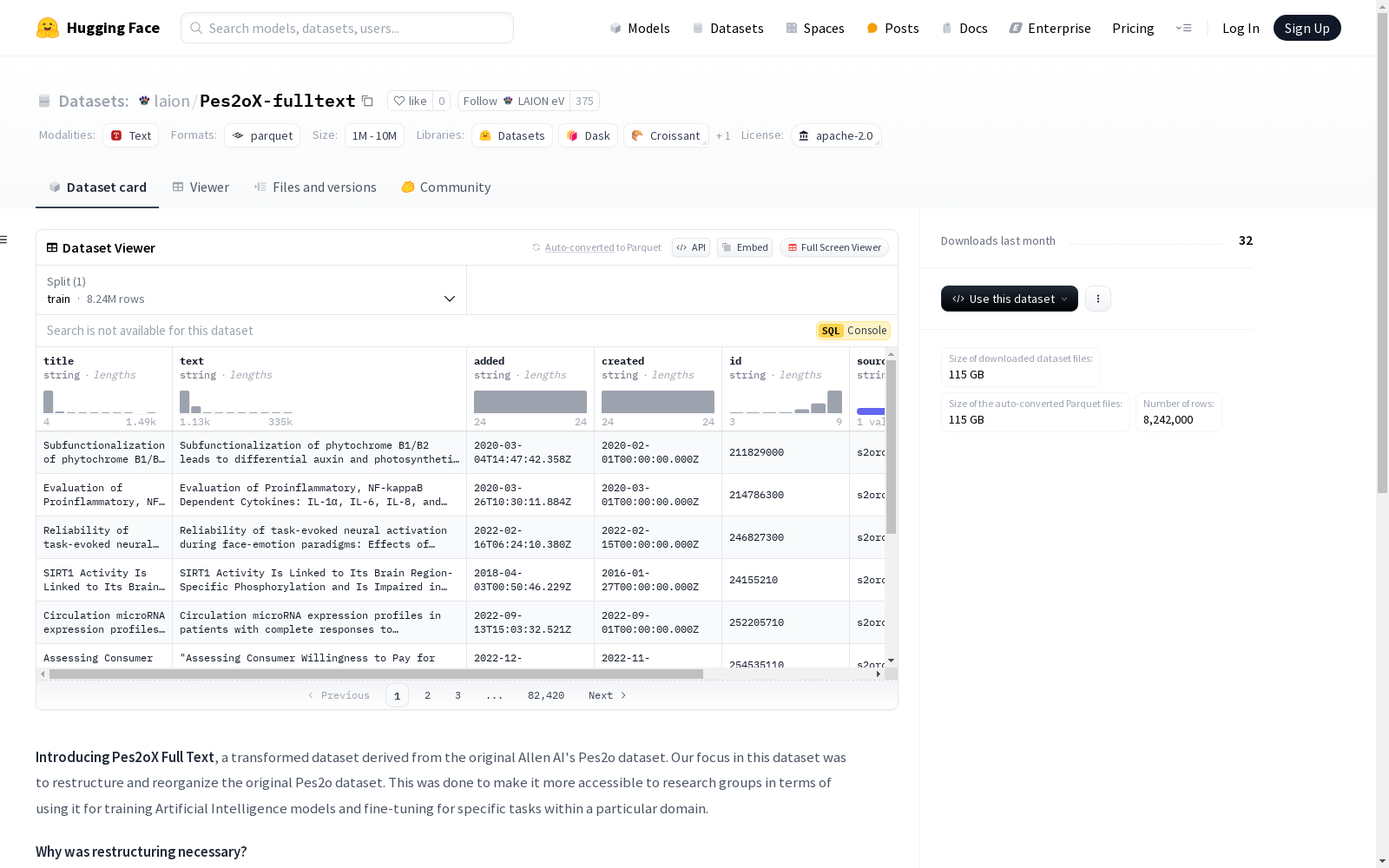Click Next page in pagination
1389x868 pixels.
pos(607,695)
